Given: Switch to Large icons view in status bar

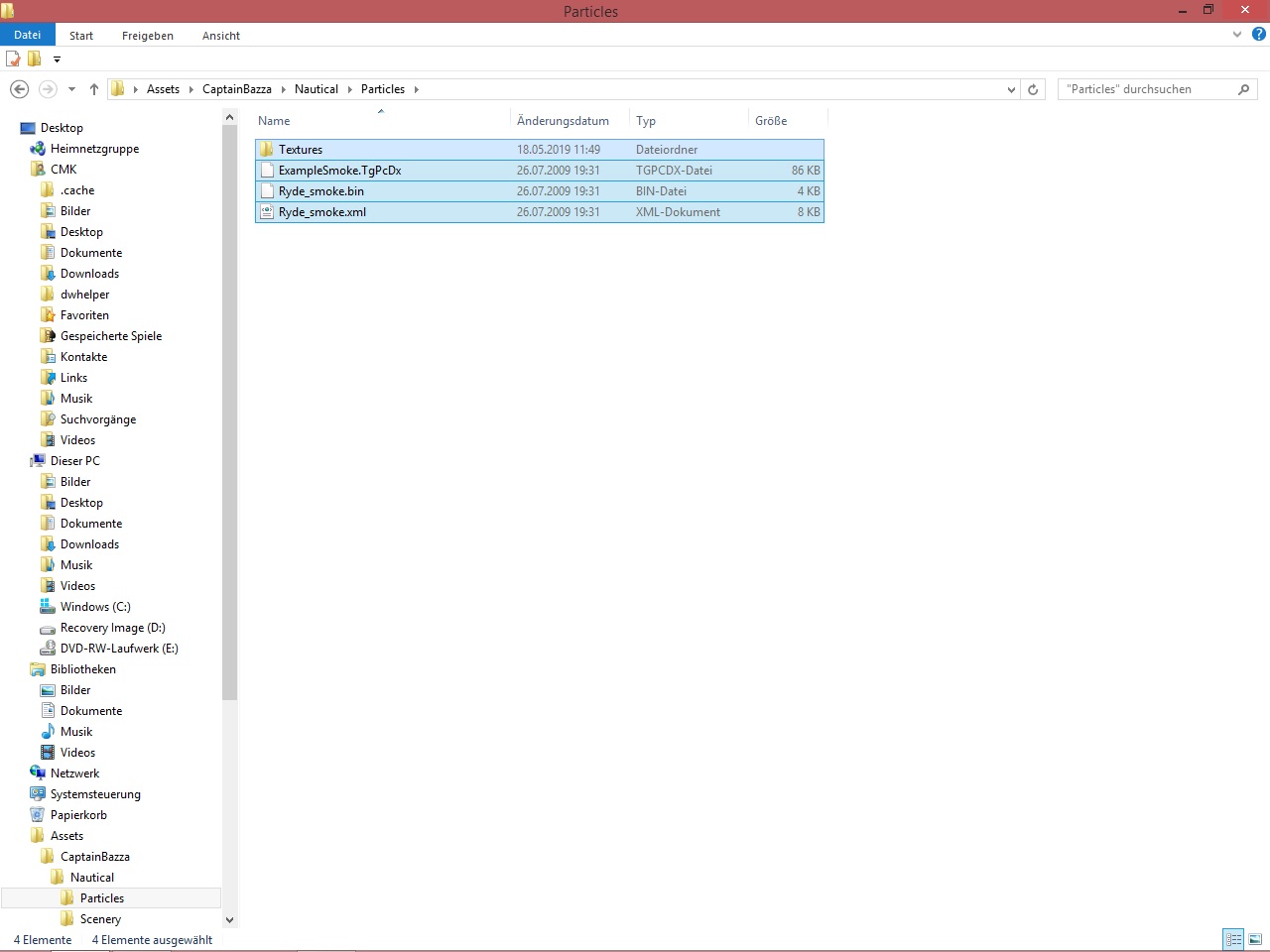Looking at the screenshot, I should [x=1255, y=939].
